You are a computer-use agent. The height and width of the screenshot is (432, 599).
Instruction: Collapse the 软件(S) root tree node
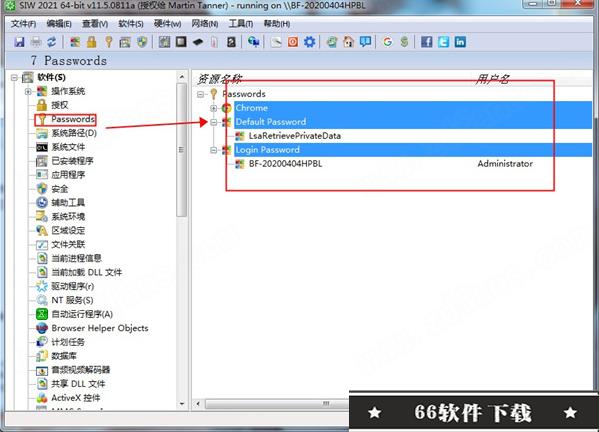coord(14,78)
